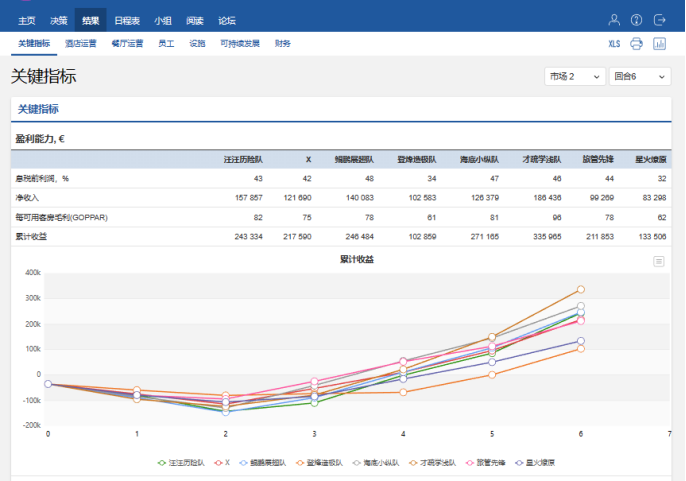This screenshot has width=686, height=481.
Task: Click the cumulative value 335 965
Action: pyautogui.click(x=547, y=236)
